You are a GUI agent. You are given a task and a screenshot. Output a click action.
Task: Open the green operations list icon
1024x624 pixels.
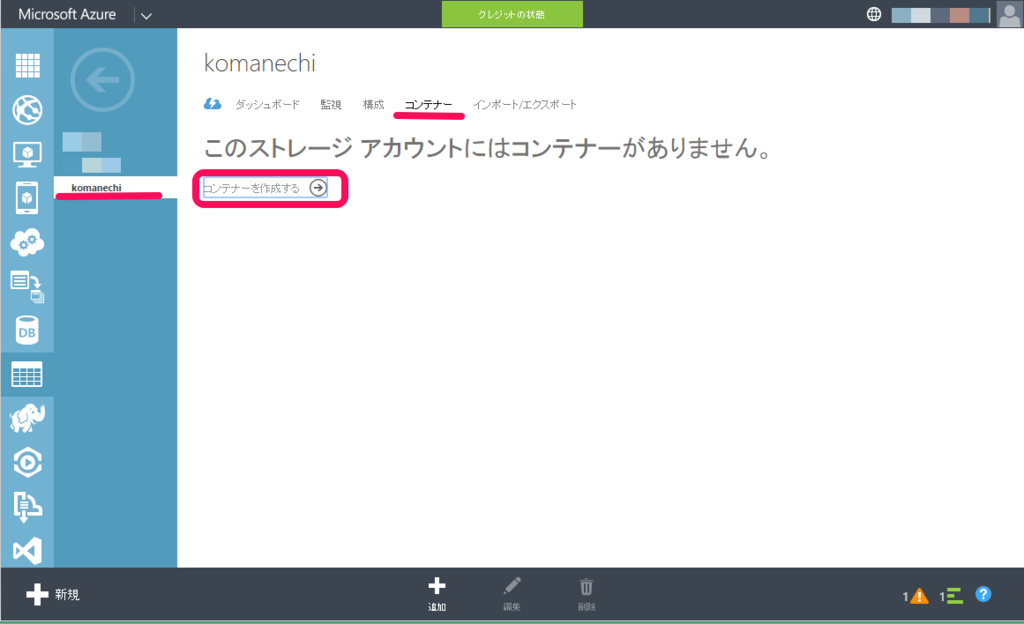[x=954, y=596]
